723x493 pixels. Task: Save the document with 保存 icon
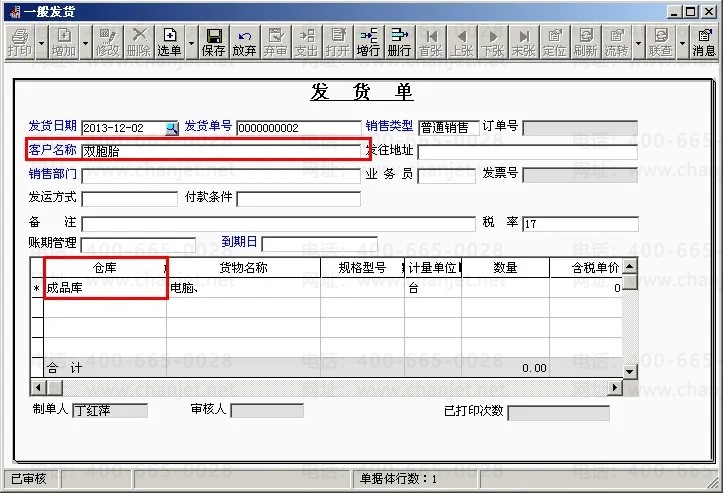click(x=213, y=42)
